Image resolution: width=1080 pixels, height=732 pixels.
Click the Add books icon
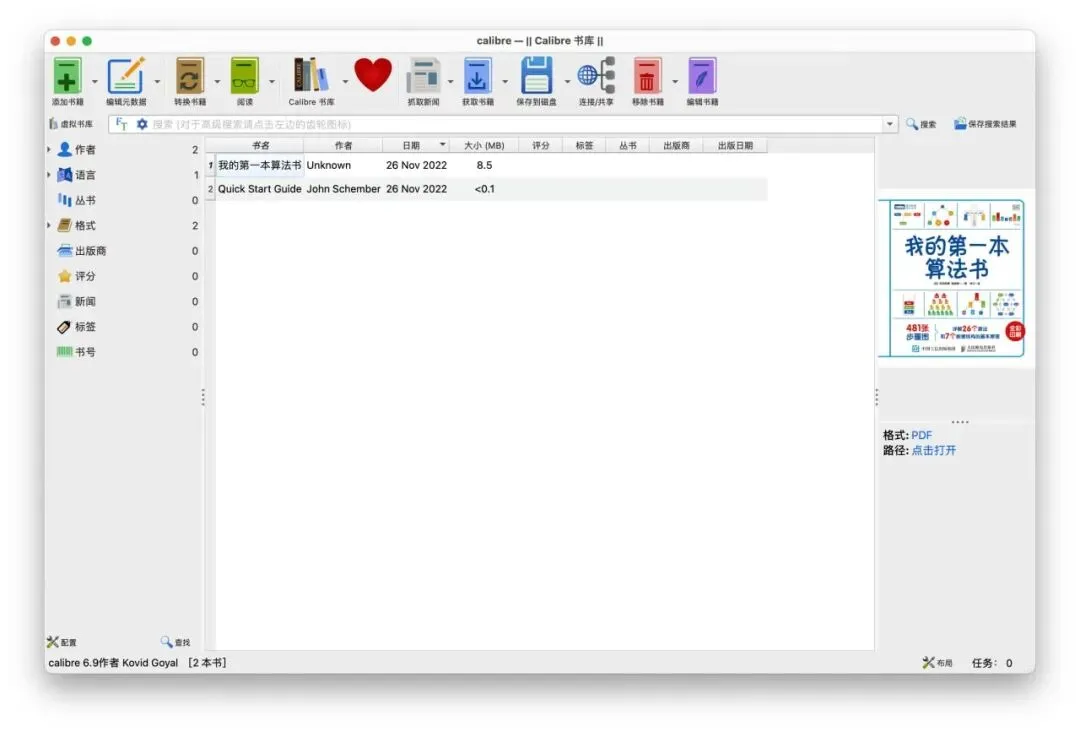[x=67, y=76]
